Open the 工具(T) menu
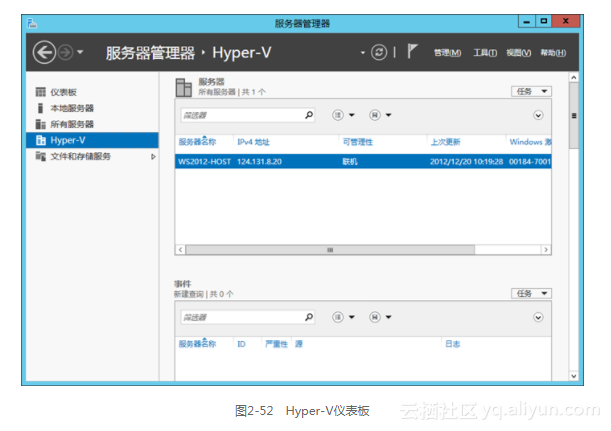The height and width of the screenshot is (431, 611). pos(485,53)
